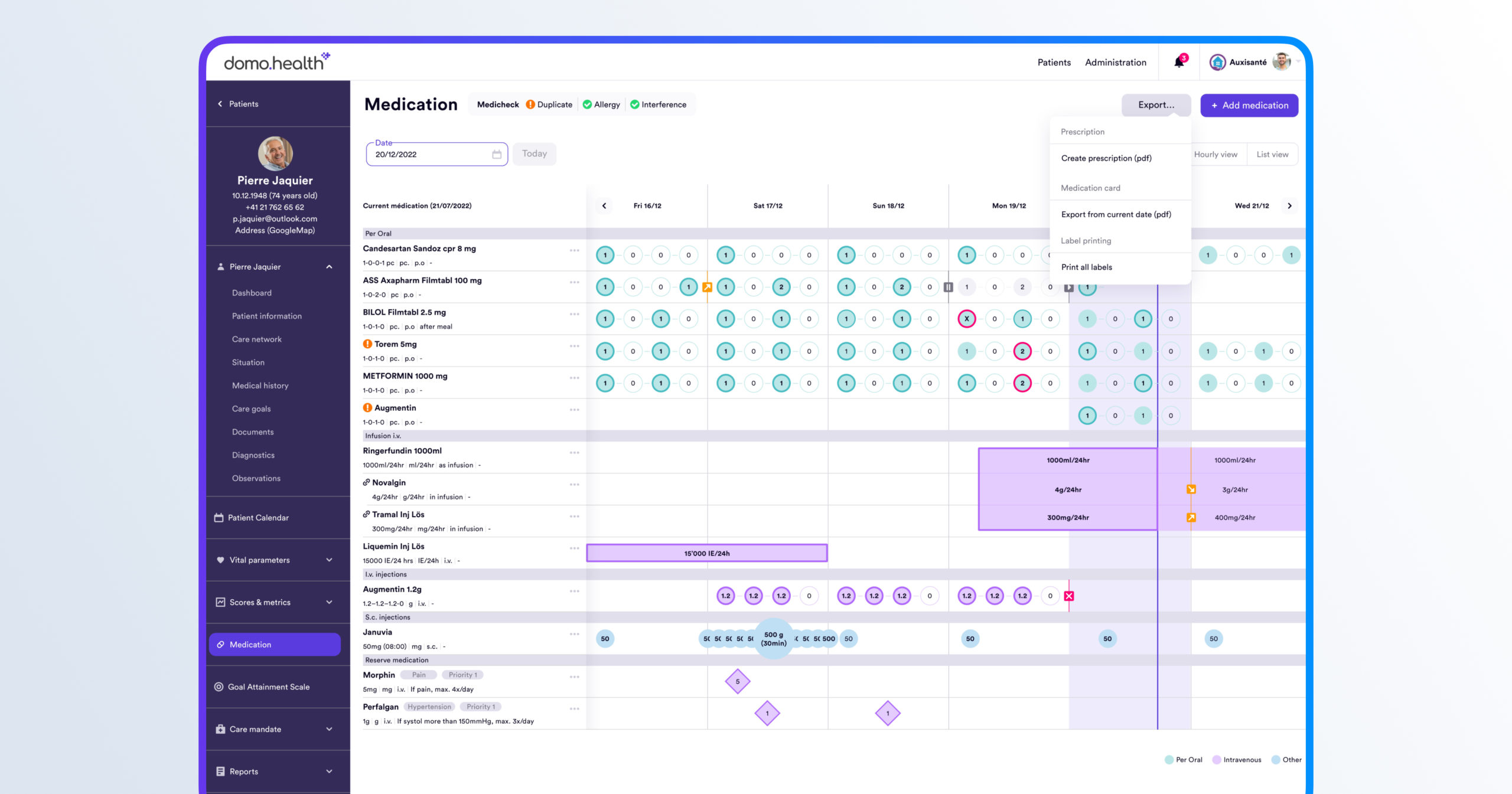
Task: Click next week arrow beside Wed 21/12
Action: (x=1289, y=206)
